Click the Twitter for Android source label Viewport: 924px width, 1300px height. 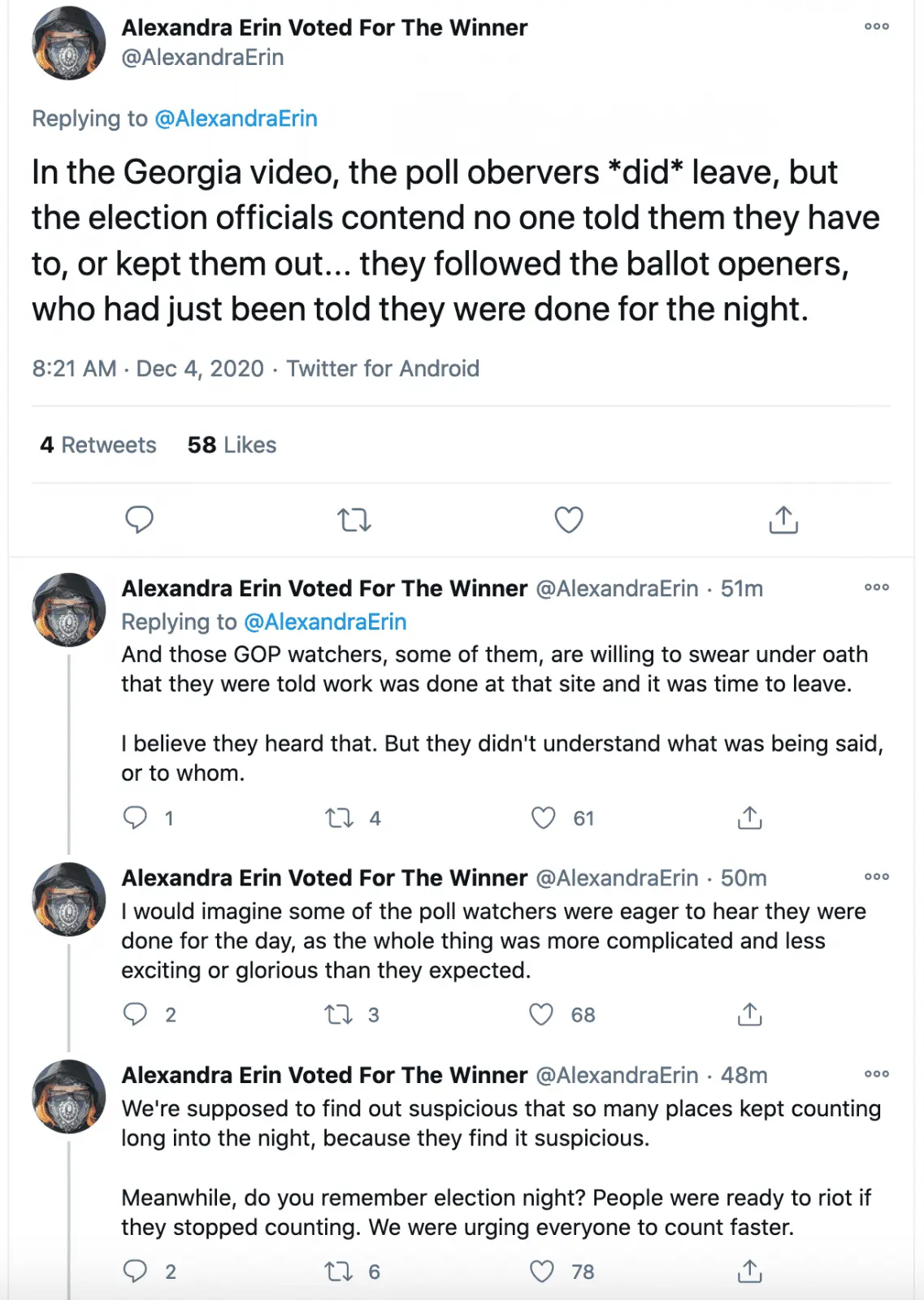point(383,369)
